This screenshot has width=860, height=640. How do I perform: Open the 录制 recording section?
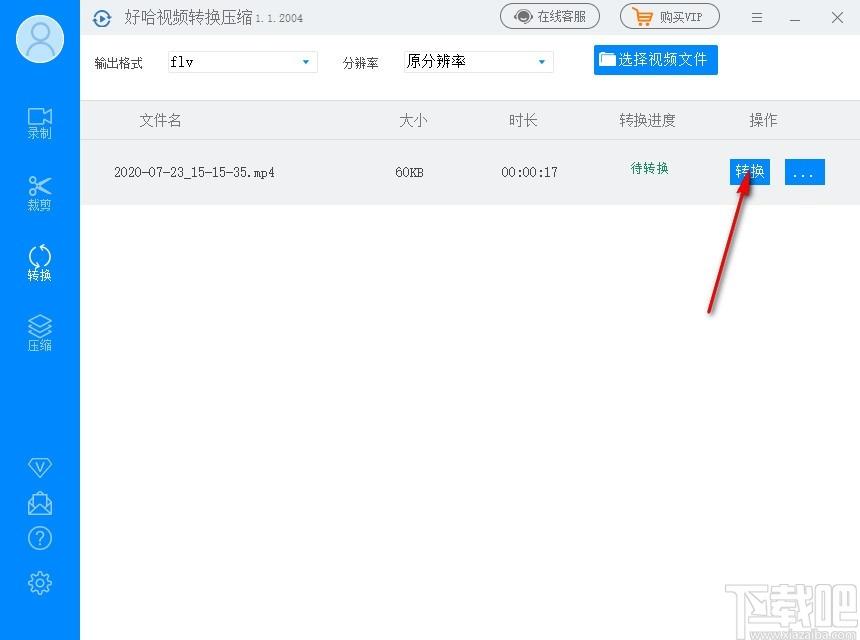39,123
